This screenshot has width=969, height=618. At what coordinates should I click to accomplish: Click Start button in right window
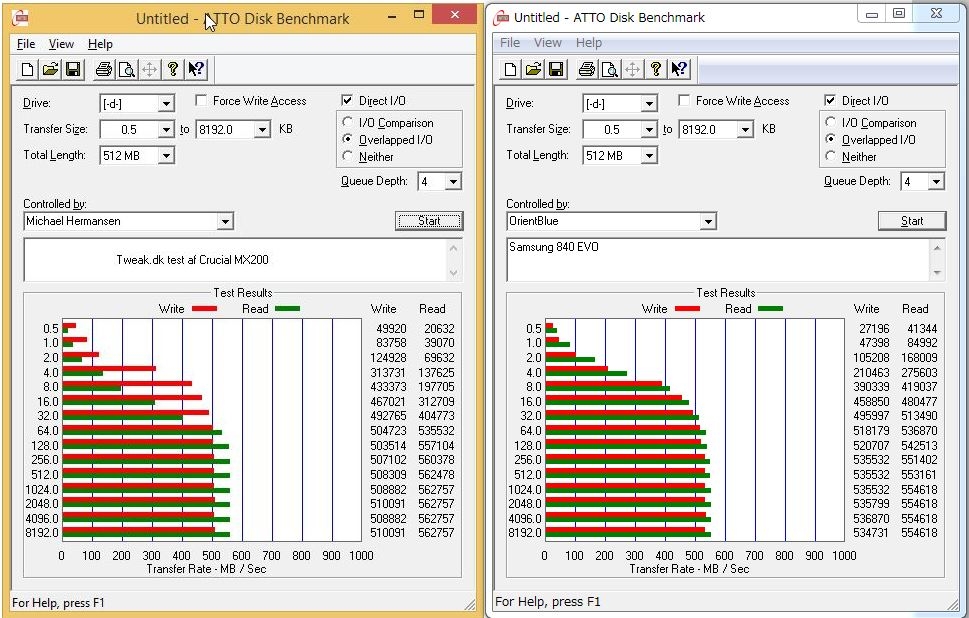click(x=912, y=221)
